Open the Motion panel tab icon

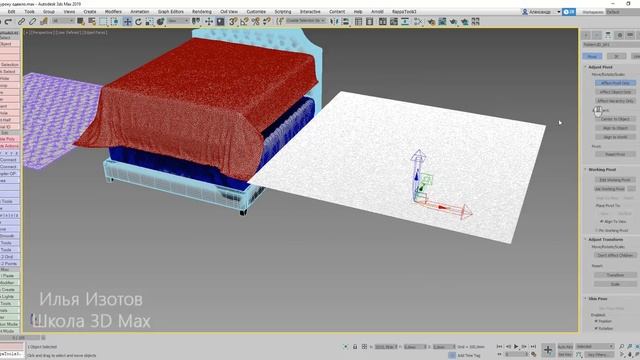click(620, 35)
